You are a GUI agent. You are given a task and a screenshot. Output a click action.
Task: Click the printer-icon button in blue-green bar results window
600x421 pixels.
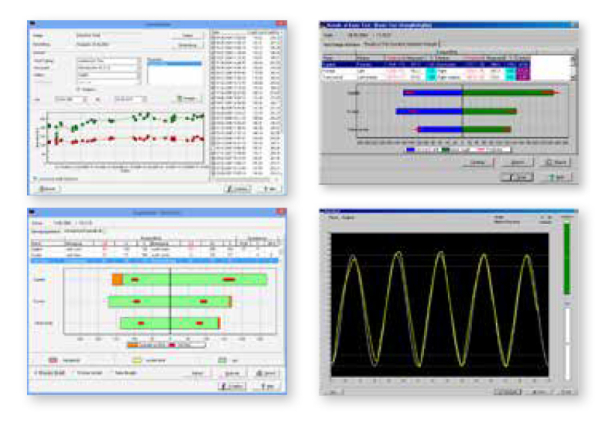tap(556, 162)
